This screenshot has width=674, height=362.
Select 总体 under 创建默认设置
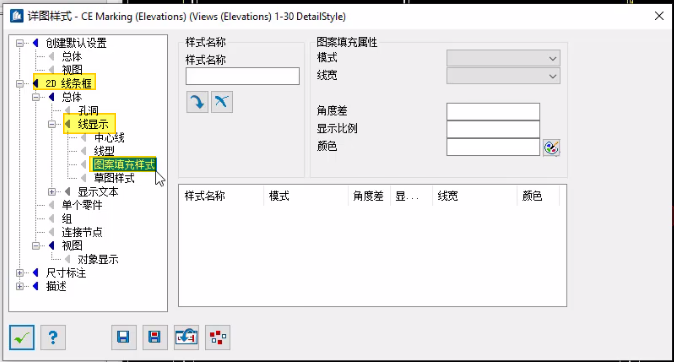pyautogui.click(x=72, y=56)
